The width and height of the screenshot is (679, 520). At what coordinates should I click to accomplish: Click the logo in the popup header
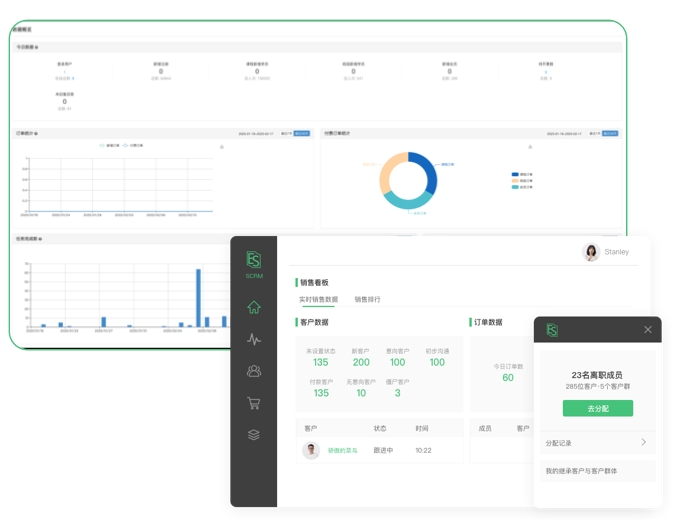tap(552, 330)
